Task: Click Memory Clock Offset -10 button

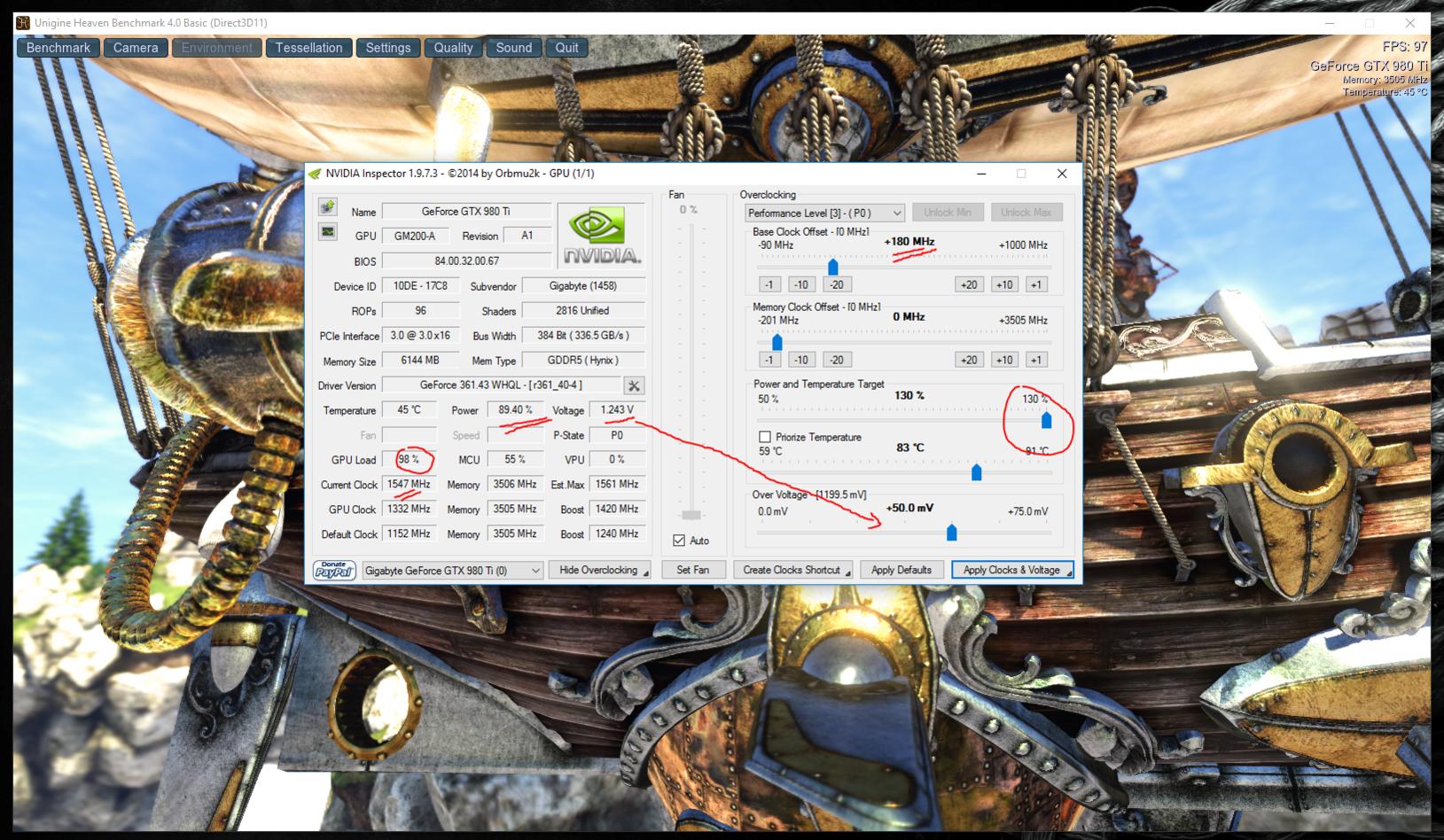Action: coord(801,360)
